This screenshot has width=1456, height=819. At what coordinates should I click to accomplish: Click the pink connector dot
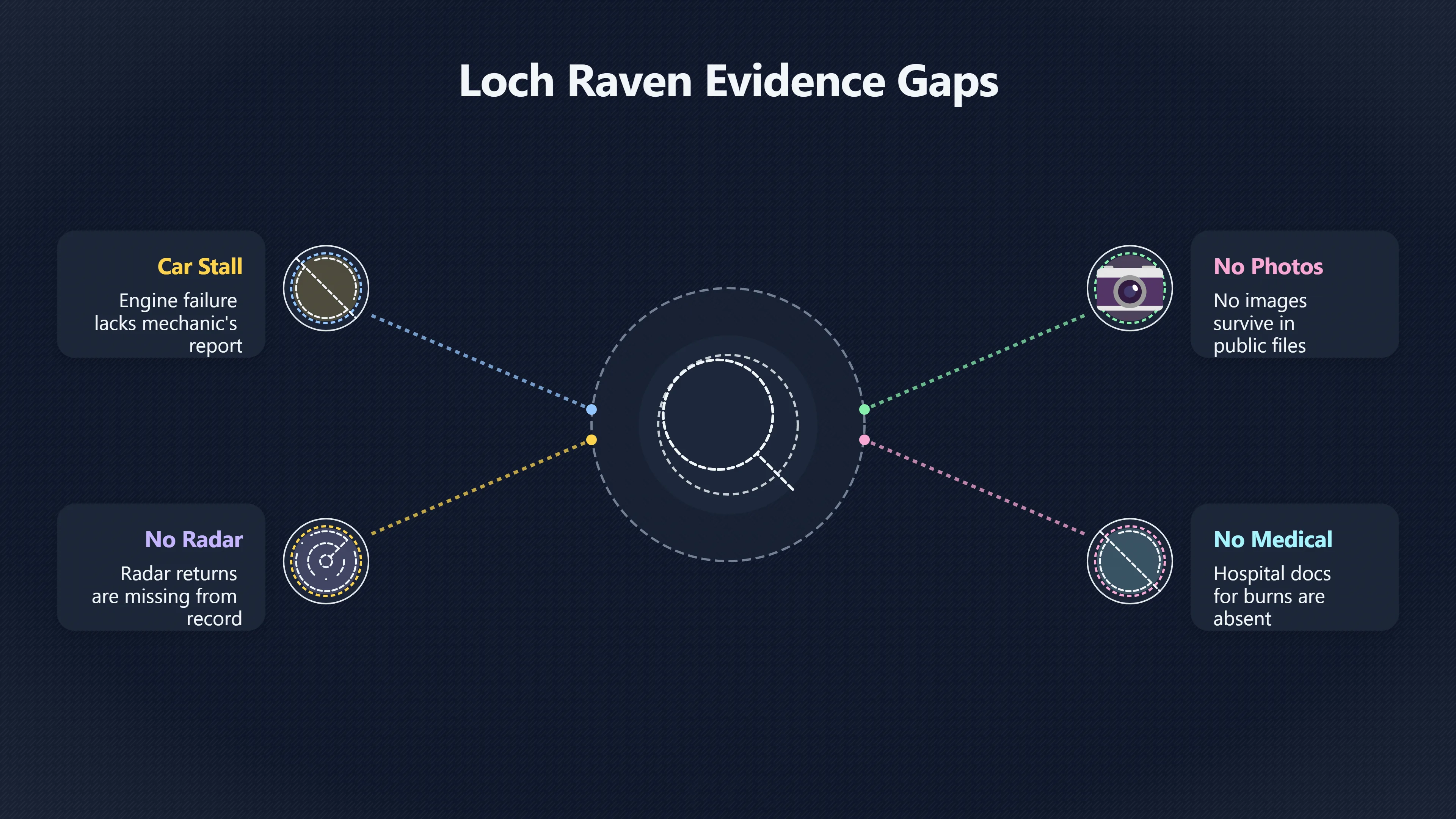coord(864,440)
